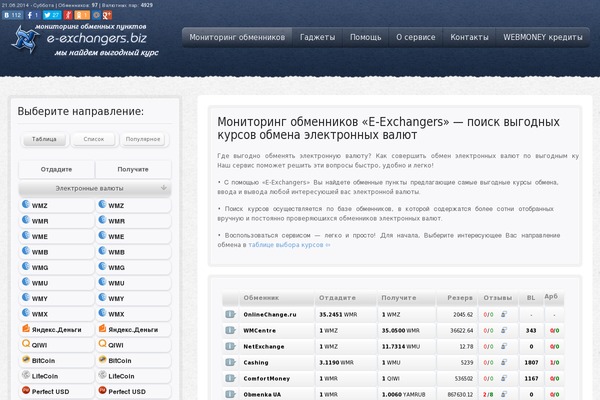The height and width of the screenshot is (400, 600).
Task: Switch to the Таблица view tab
Action: coord(44,139)
